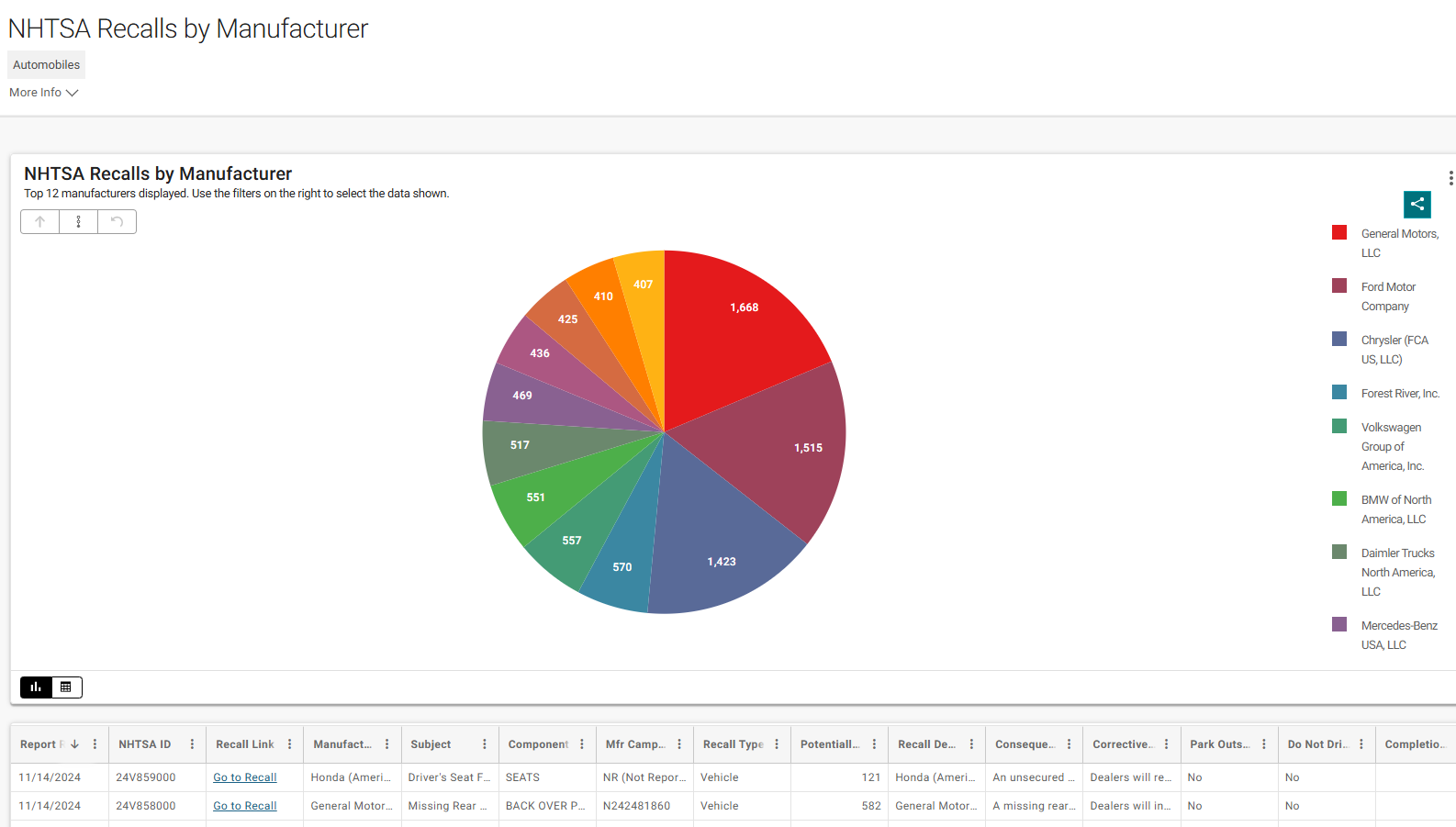The image size is (1456, 827).
Task: Open Do Not Drive column options menu
Action: click(x=1361, y=744)
